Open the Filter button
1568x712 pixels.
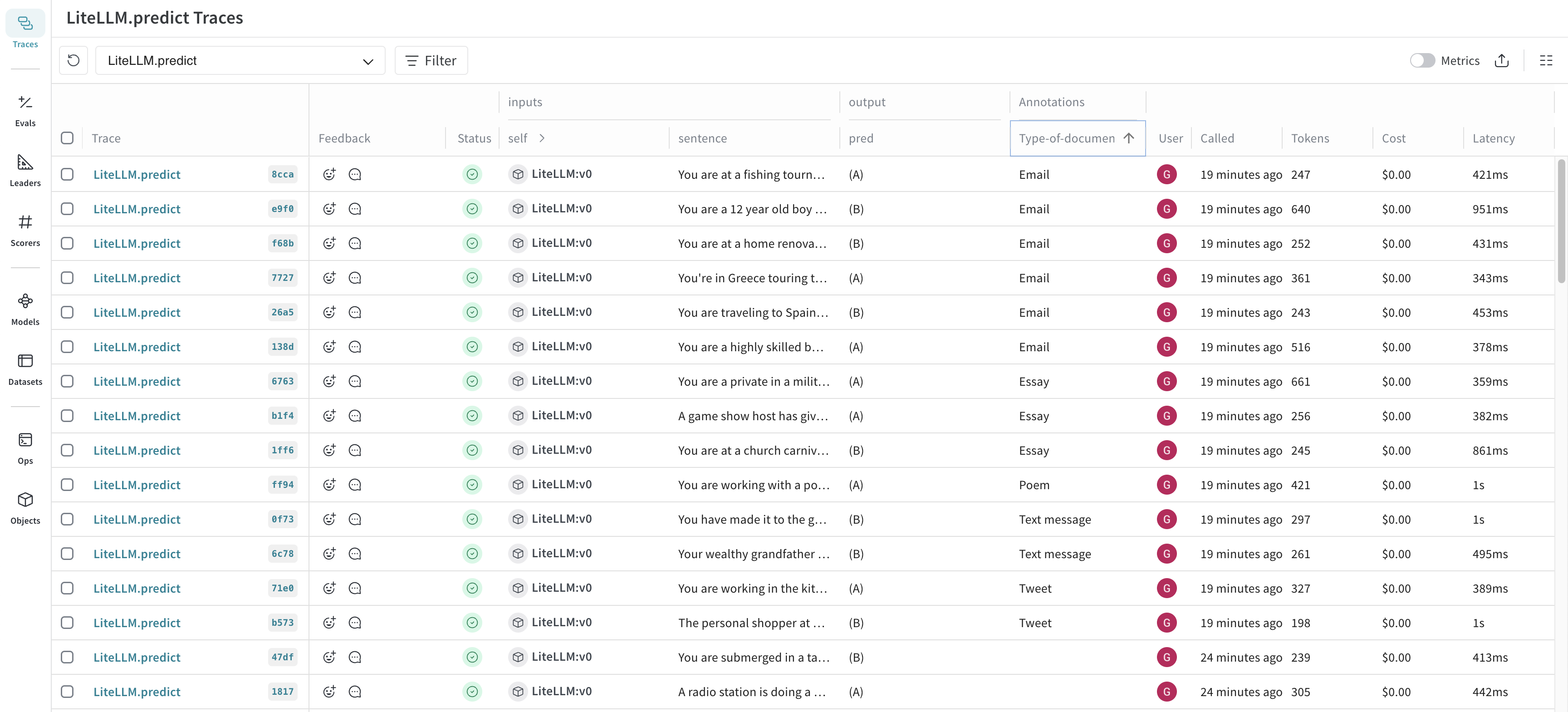(x=431, y=60)
